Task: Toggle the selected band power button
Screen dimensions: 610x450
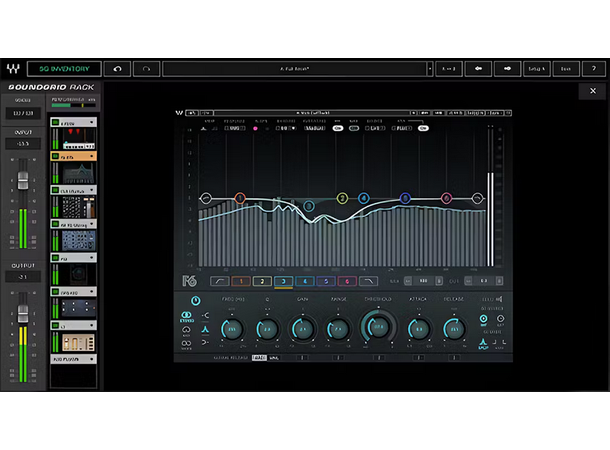Action: tap(196, 300)
